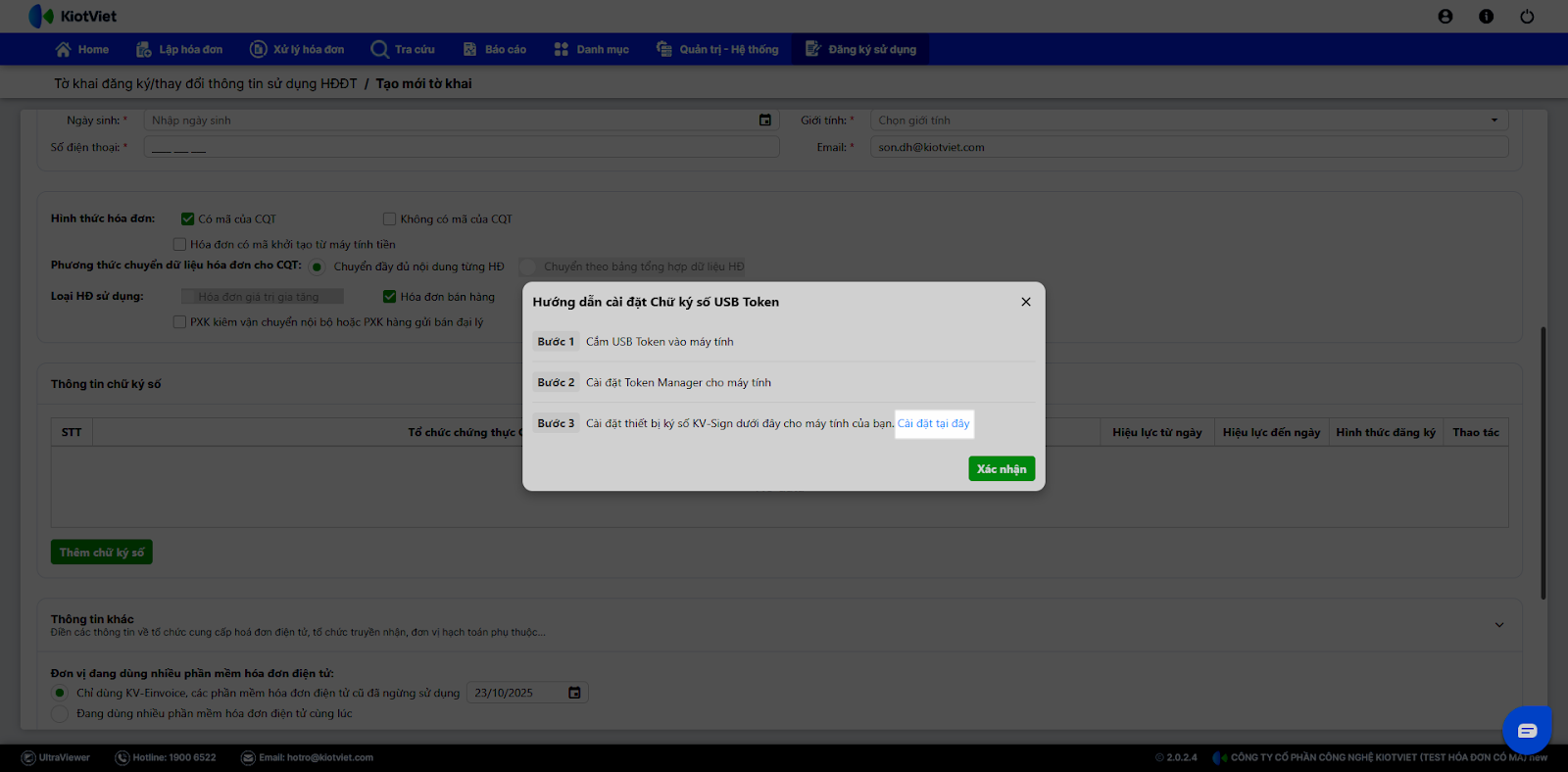
Task: Check the PXK kiêm vận chuyển nội bộ checkbox
Action: coord(179,321)
